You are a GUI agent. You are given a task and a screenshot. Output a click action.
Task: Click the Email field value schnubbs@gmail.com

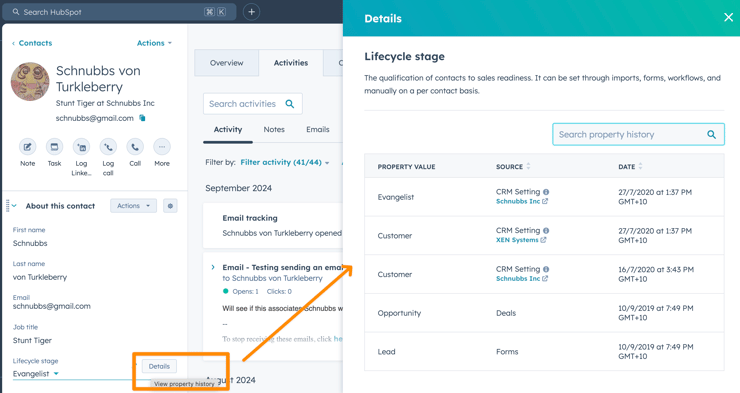(x=51, y=306)
